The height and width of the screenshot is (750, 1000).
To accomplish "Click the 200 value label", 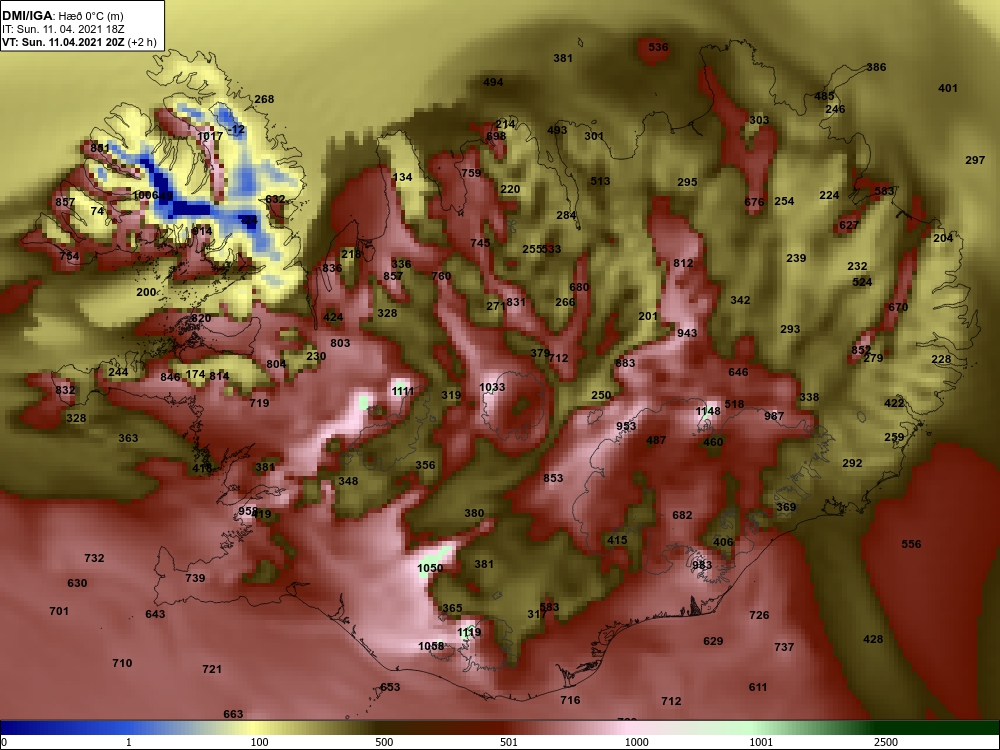I will [146, 293].
